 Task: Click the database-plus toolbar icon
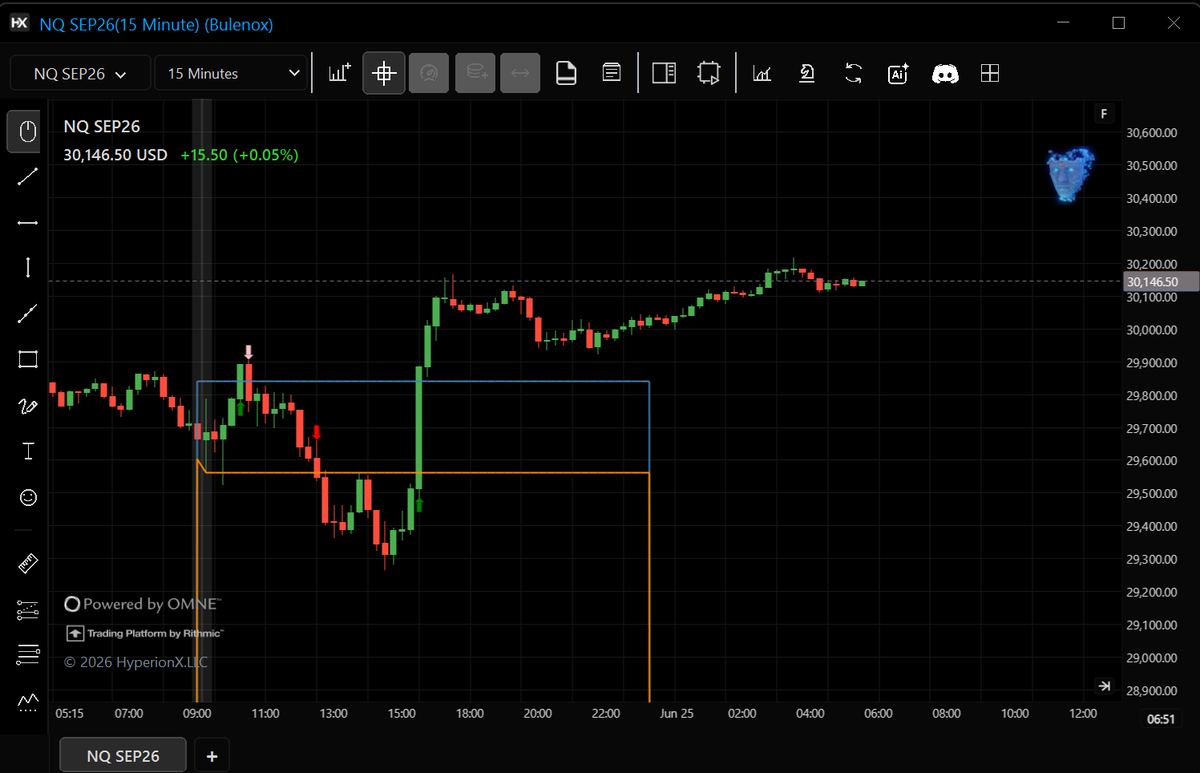click(x=475, y=73)
